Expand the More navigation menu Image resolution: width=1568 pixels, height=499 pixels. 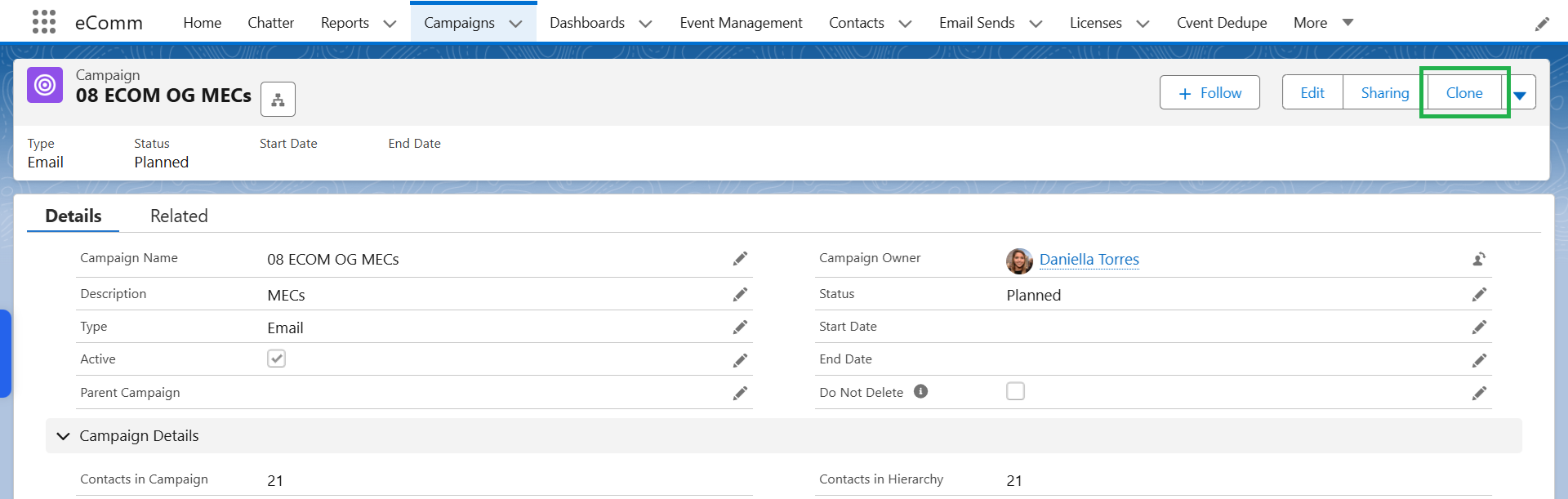1324,23
